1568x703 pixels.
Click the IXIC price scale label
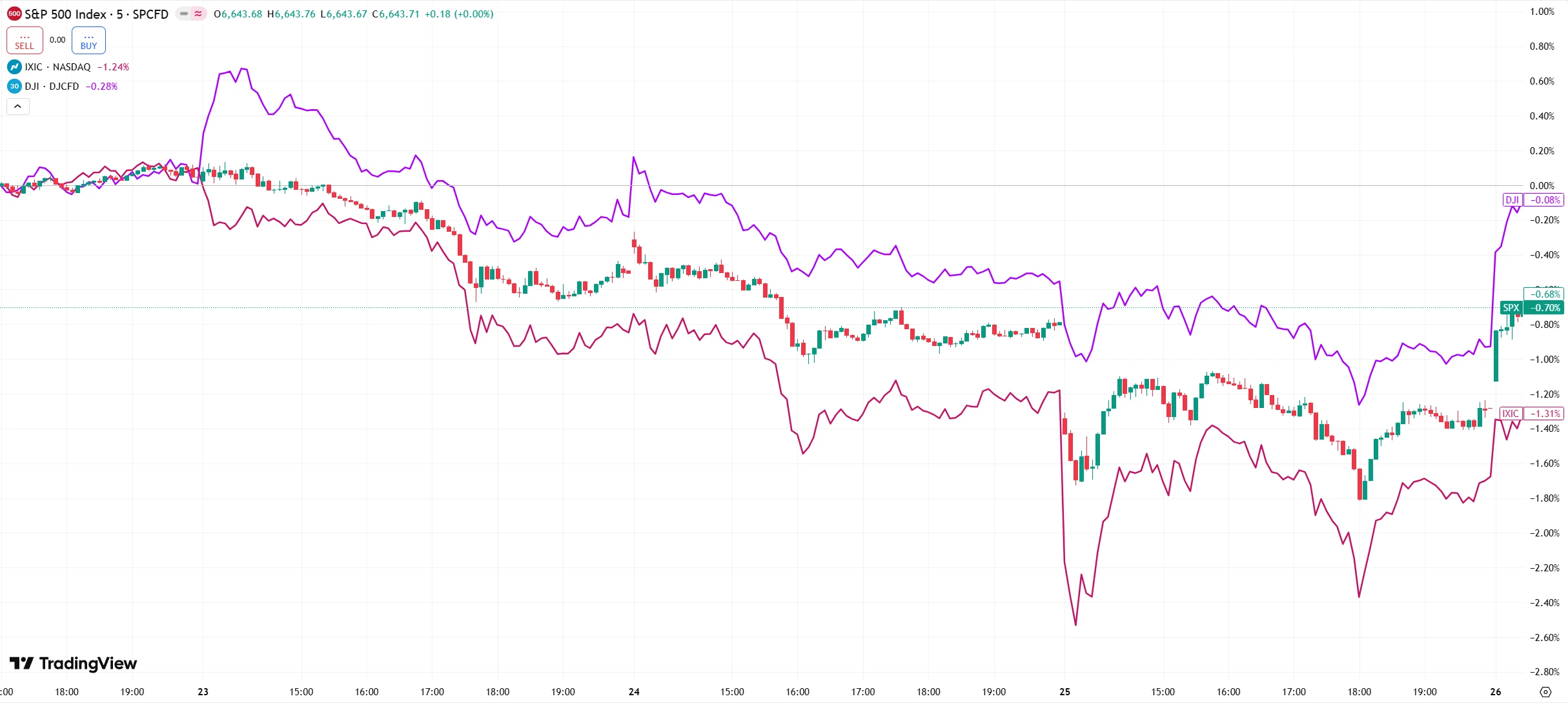coord(1511,414)
